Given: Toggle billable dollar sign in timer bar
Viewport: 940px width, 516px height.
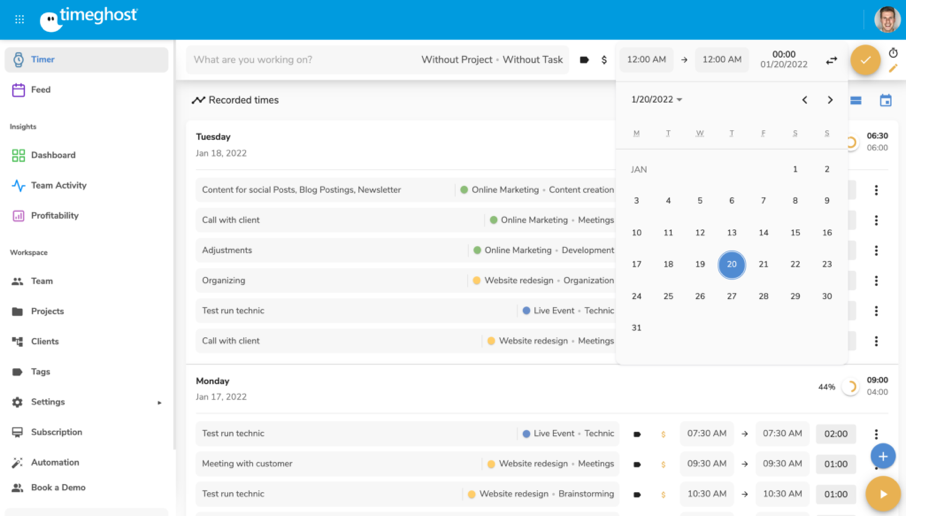Looking at the screenshot, I should [604, 60].
